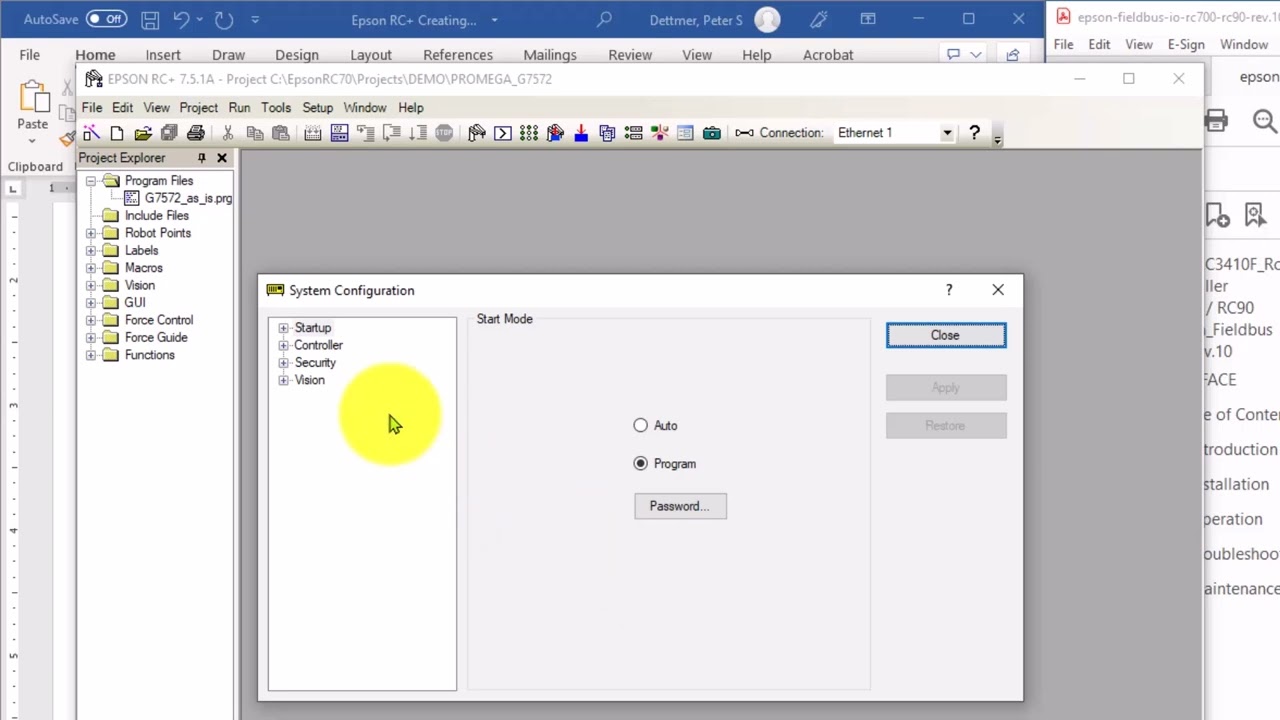
Task: Switch to the Mailings tab in Word
Action: pyautogui.click(x=550, y=55)
